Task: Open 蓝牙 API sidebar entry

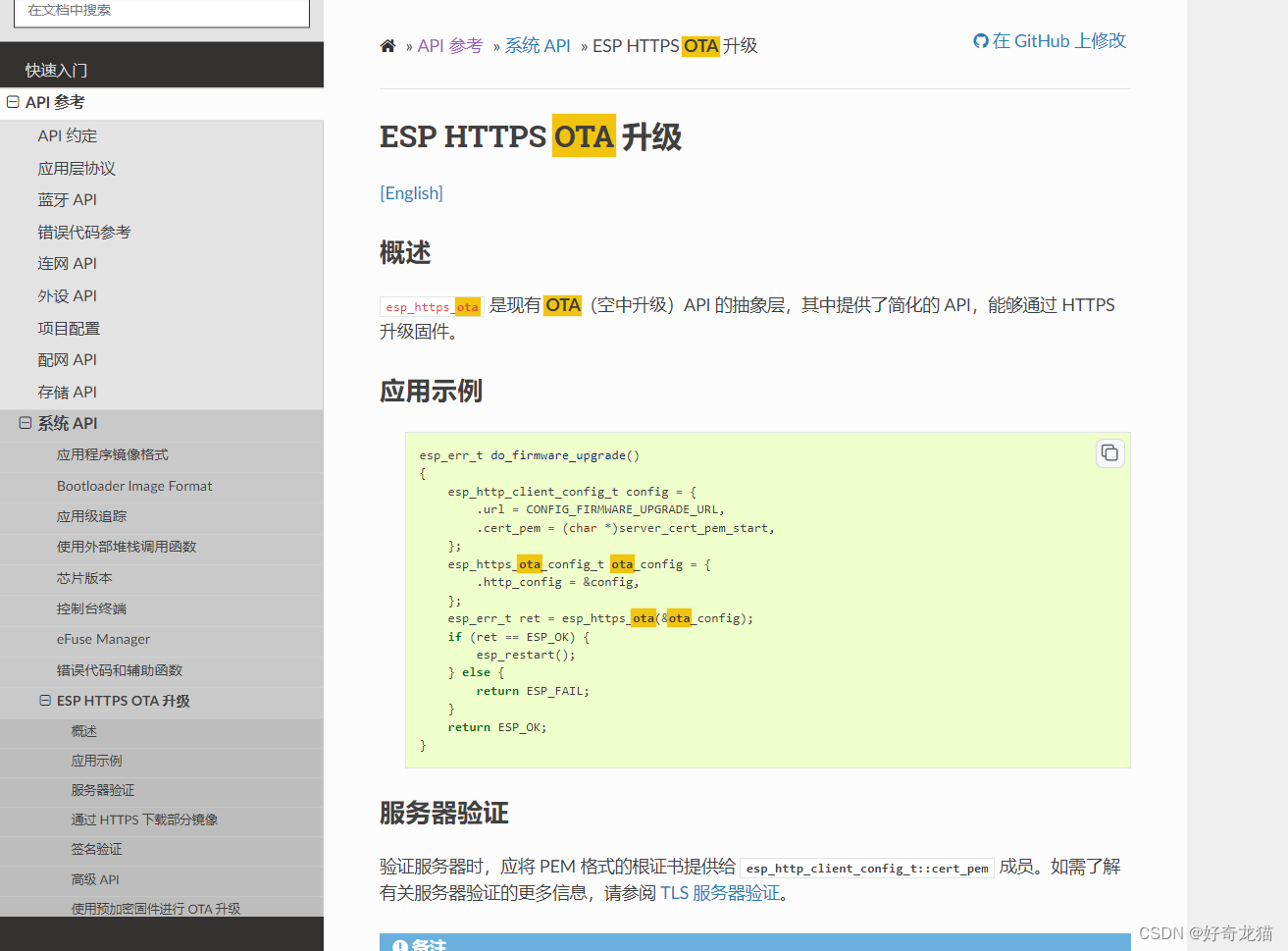Action: [x=68, y=199]
